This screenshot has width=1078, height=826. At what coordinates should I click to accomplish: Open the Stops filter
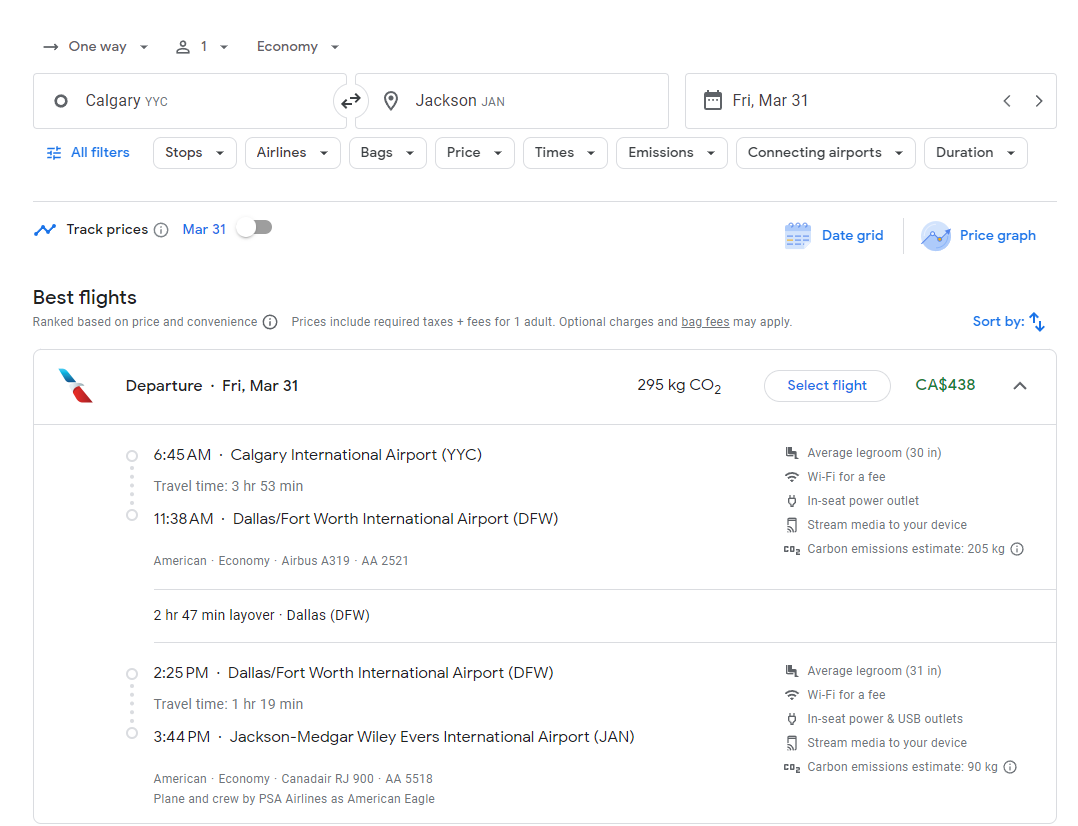[x=194, y=153]
